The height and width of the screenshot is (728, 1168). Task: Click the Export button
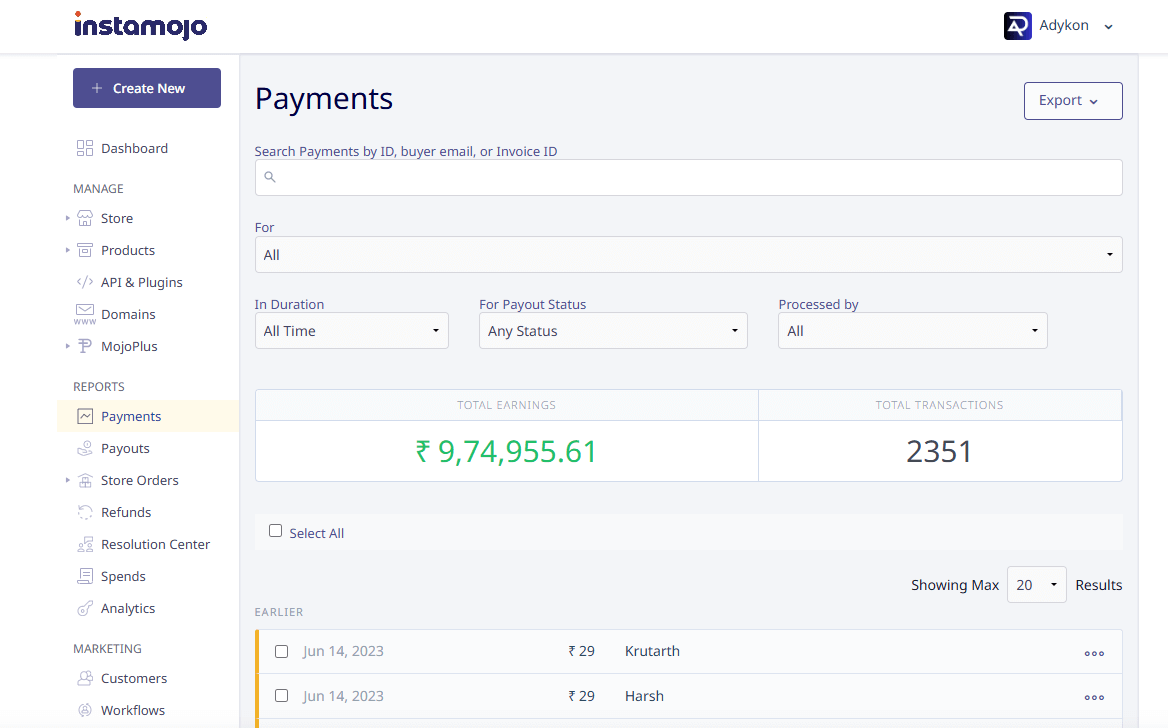tap(1072, 101)
